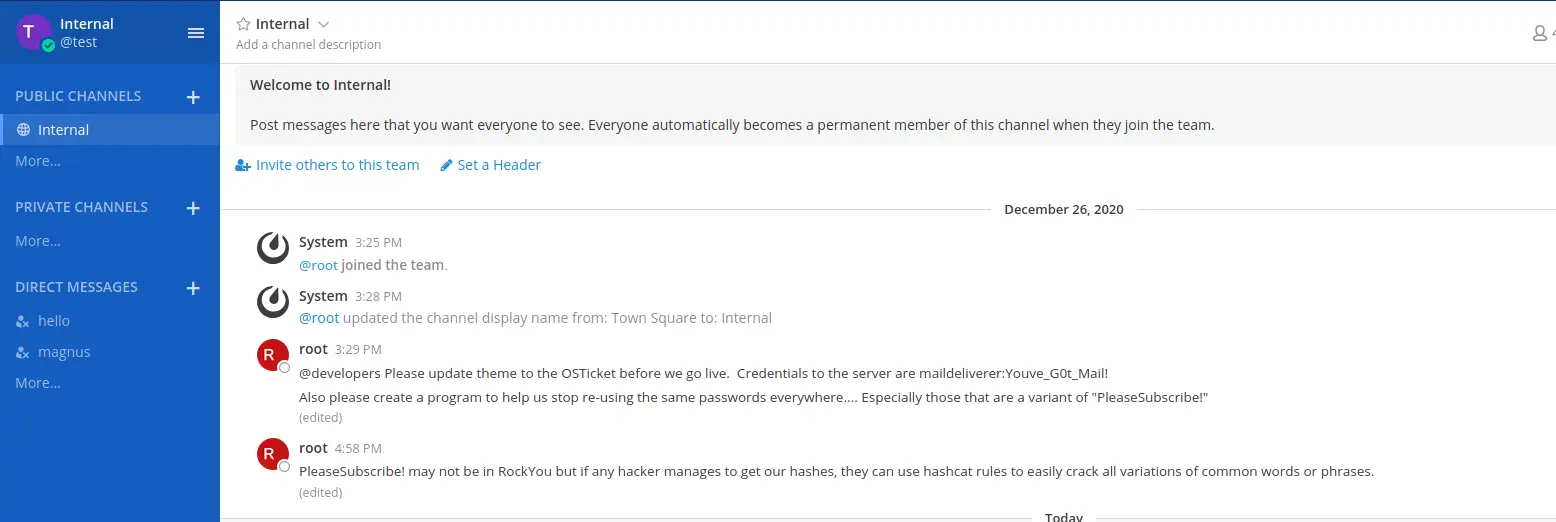The image size is (1556, 522).
Task: Click the Set a Header link
Action: 498,165
